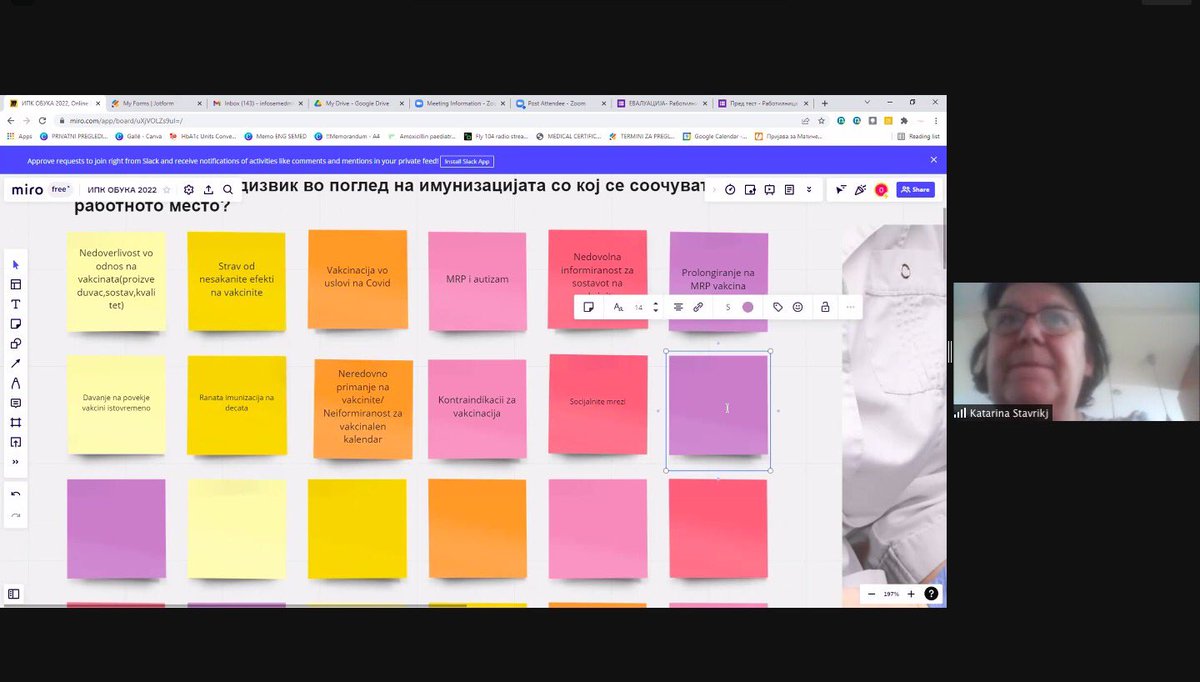This screenshot has height=682, width=1200.
Task: Open font style option in sticky toolbar
Action: (618, 307)
